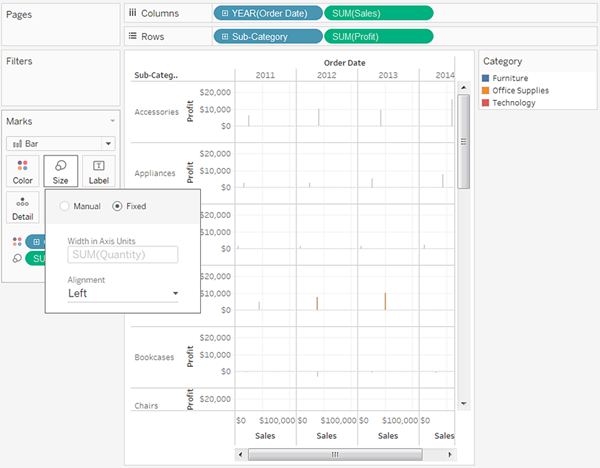Screen dimensions: 600x468
Task: Click the vertical scrollbar down arrow
Action: tap(463, 404)
